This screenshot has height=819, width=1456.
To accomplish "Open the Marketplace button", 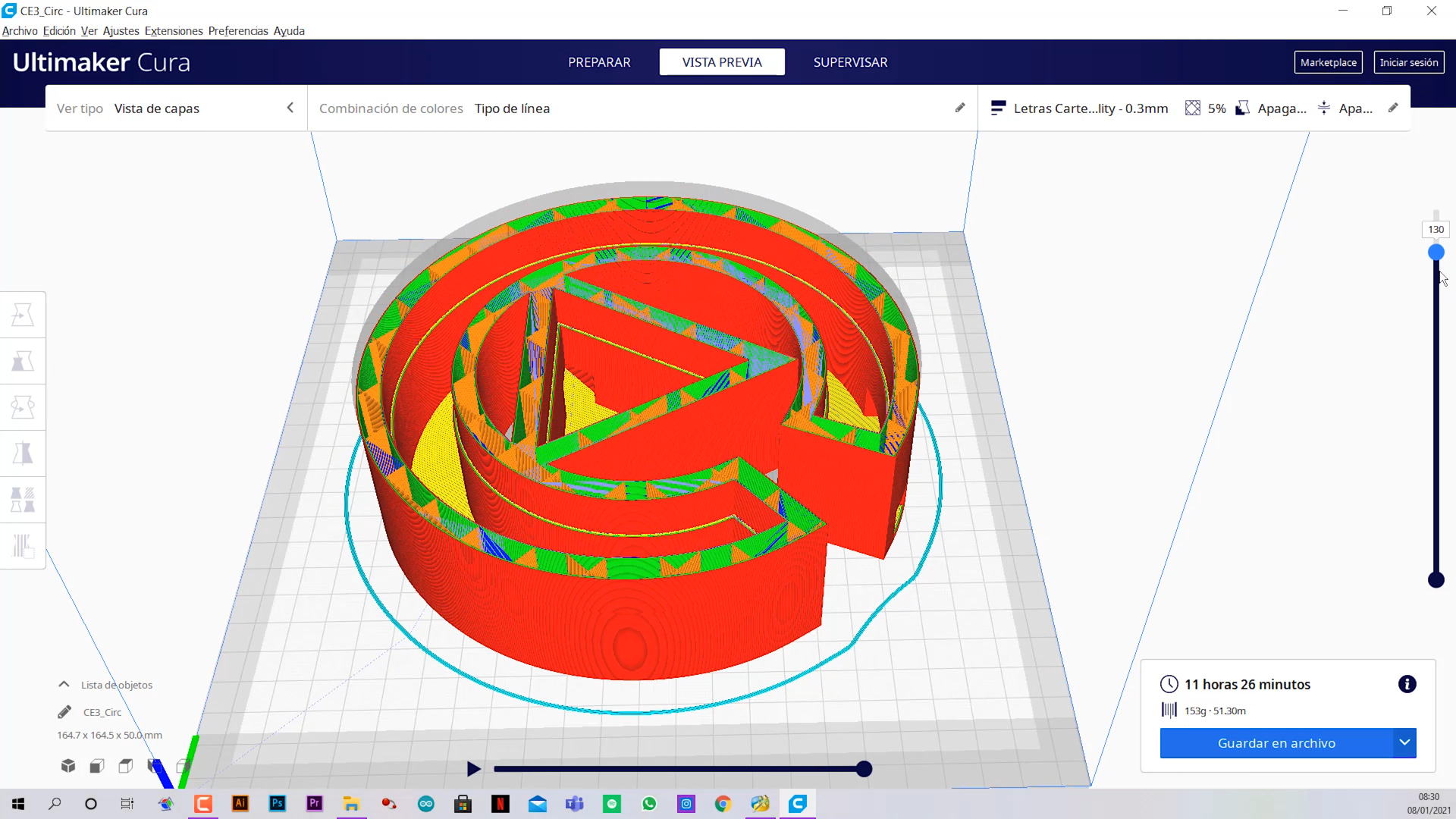I will tap(1328, 62).
